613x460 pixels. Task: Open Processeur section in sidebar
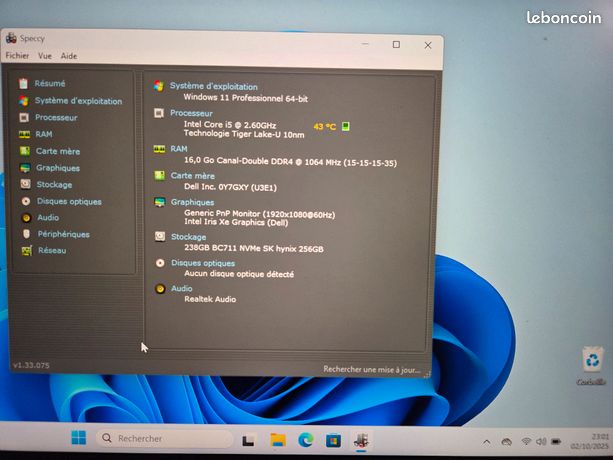tap(55, 118)
